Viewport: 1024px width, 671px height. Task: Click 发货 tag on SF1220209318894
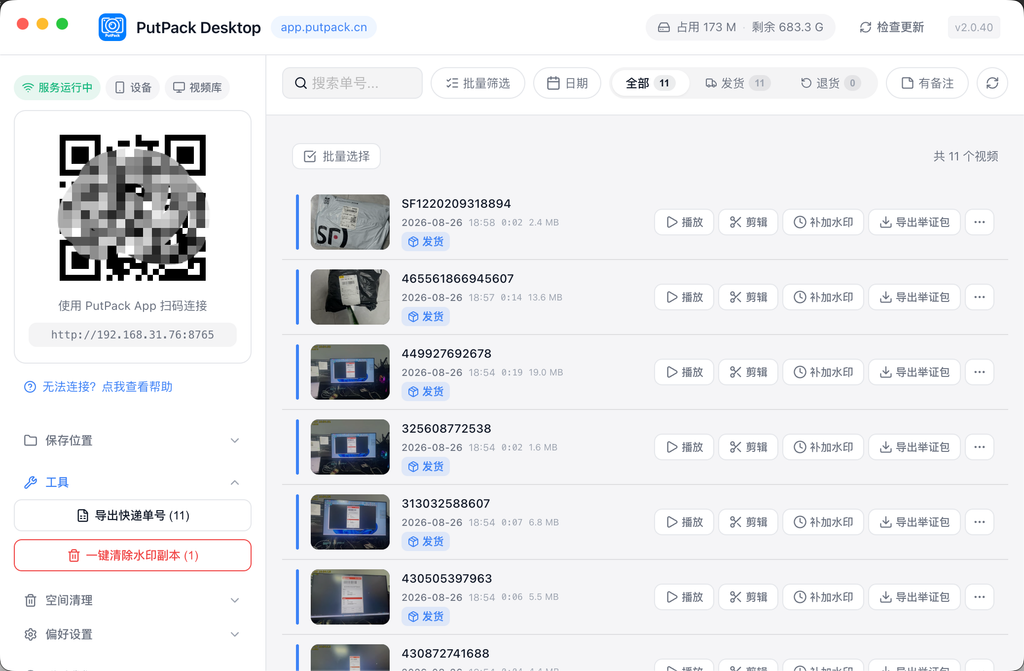pos(426,242)
